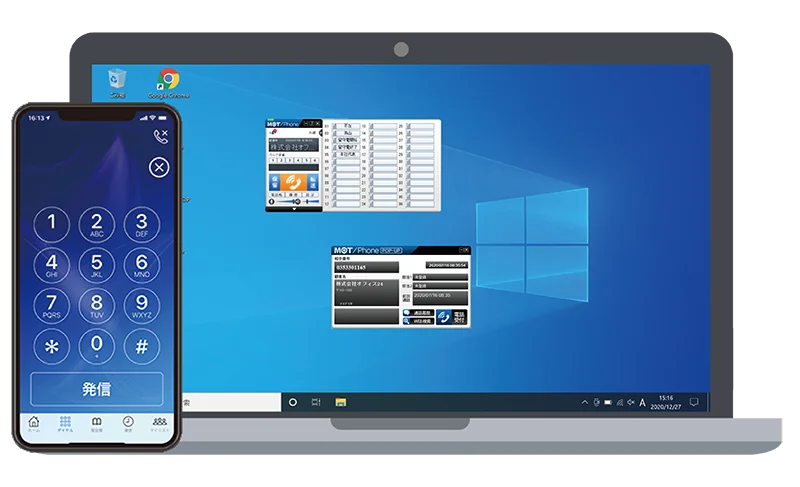Image resolution: width=800 pixels, height=487 pixels.
Task: Click the blue 保留 hold button
Action: (274, 181)
